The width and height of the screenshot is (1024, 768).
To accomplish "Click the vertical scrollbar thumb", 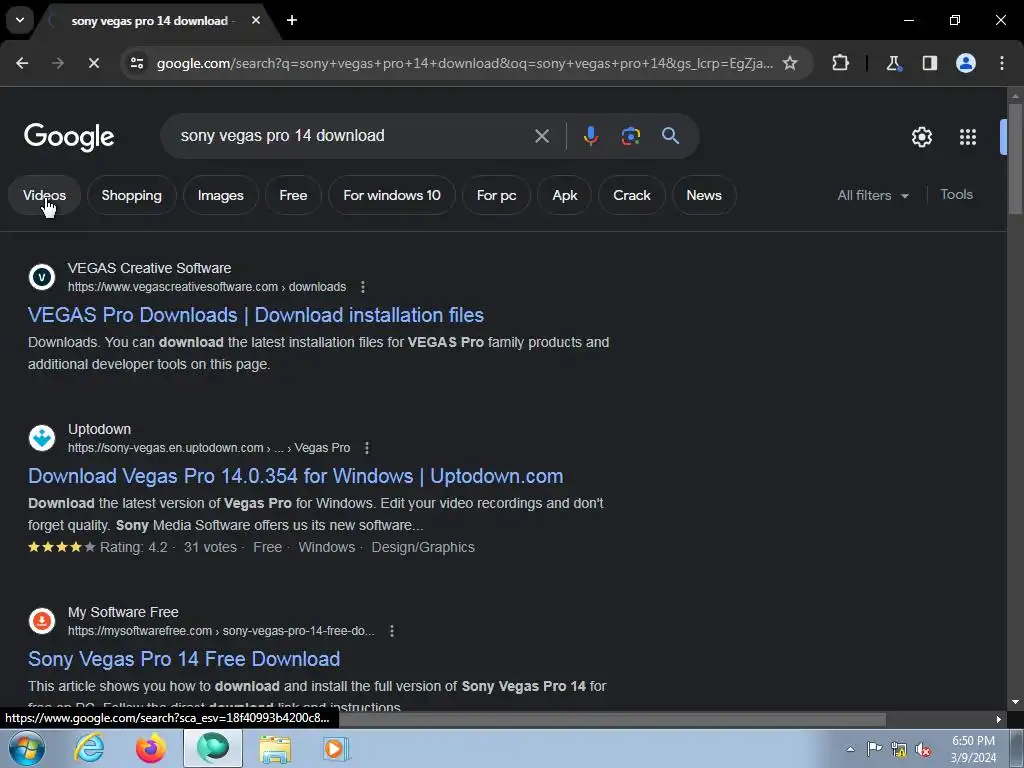I will point(1016,158).
